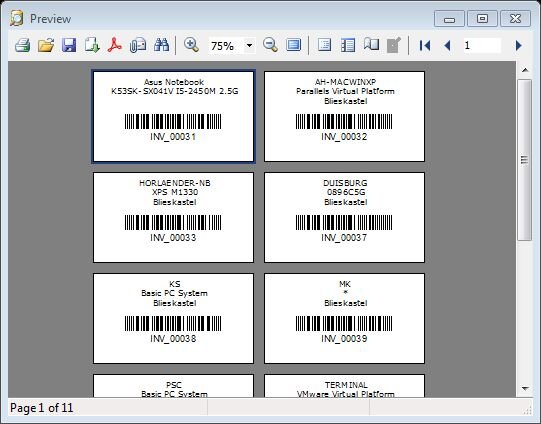Click the PSC Basic PC System label
The height and width of the screenshot is (424, 541).
[x=173, y=386]
